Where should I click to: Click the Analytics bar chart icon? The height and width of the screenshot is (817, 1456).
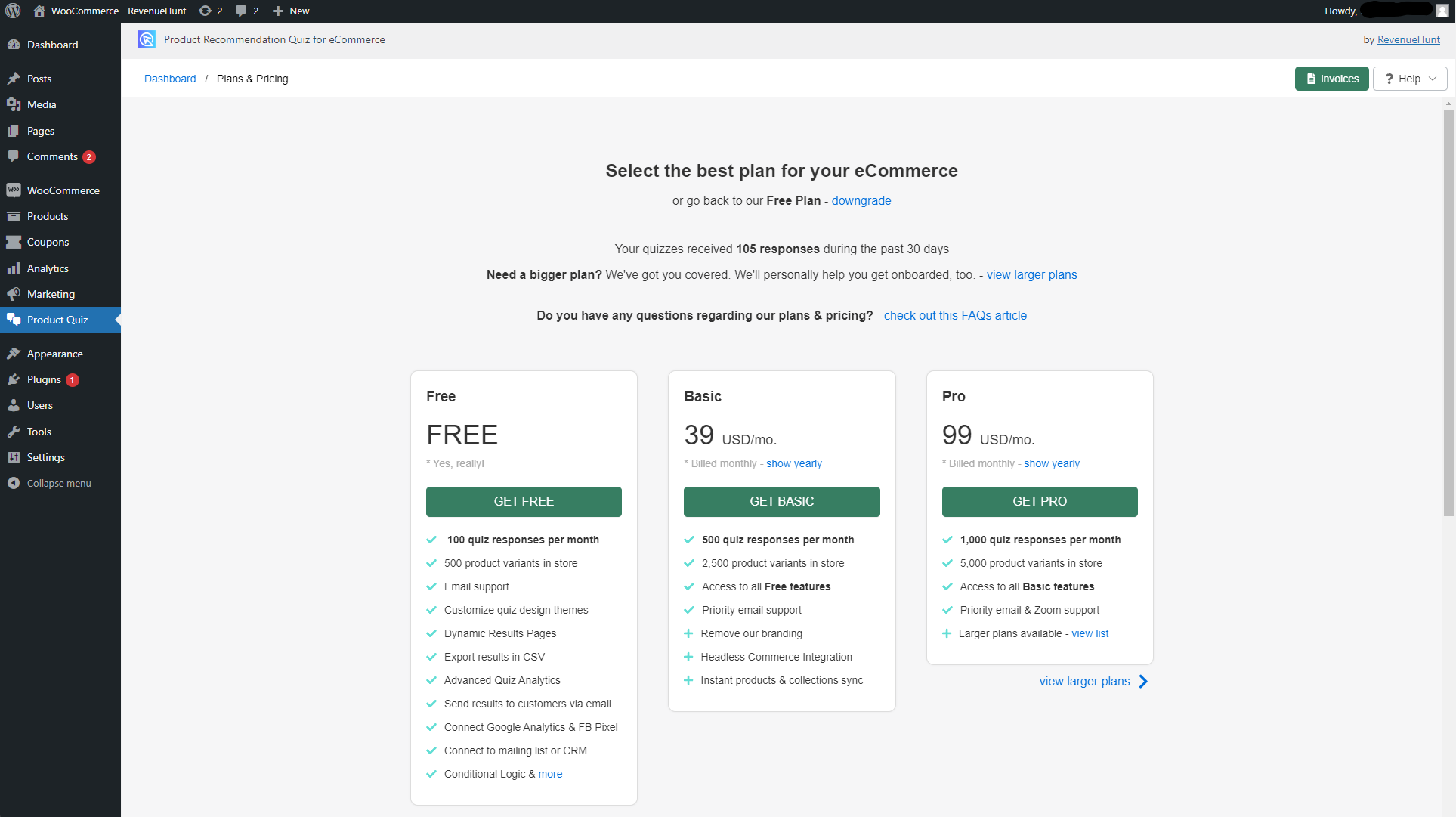[x=14, y=268]
